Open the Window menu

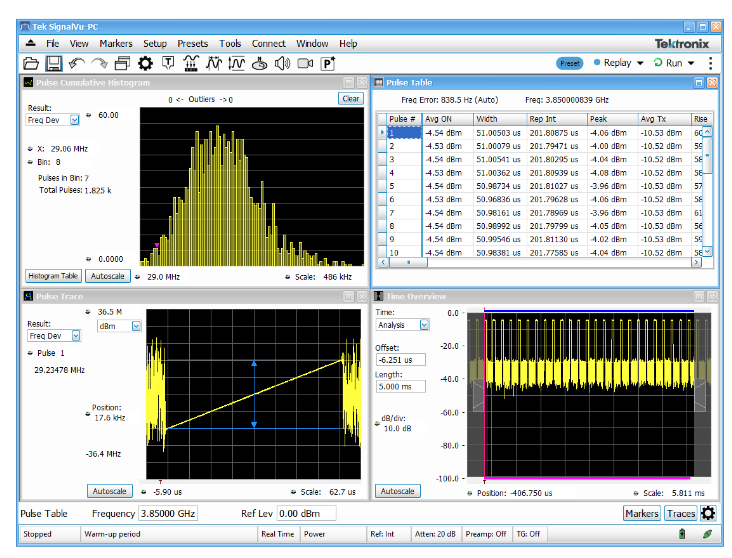pyautogui.click(x=312, y=43)
